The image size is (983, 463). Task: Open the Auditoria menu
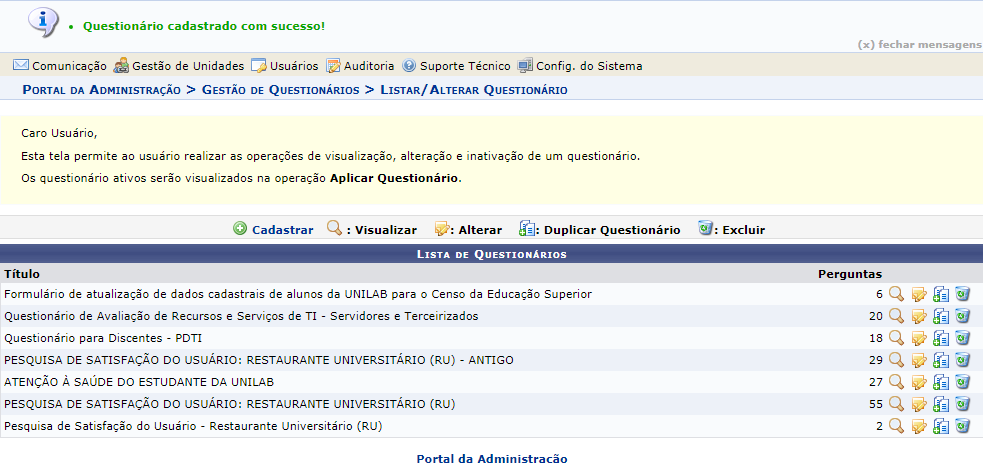(x=360, y=66)
